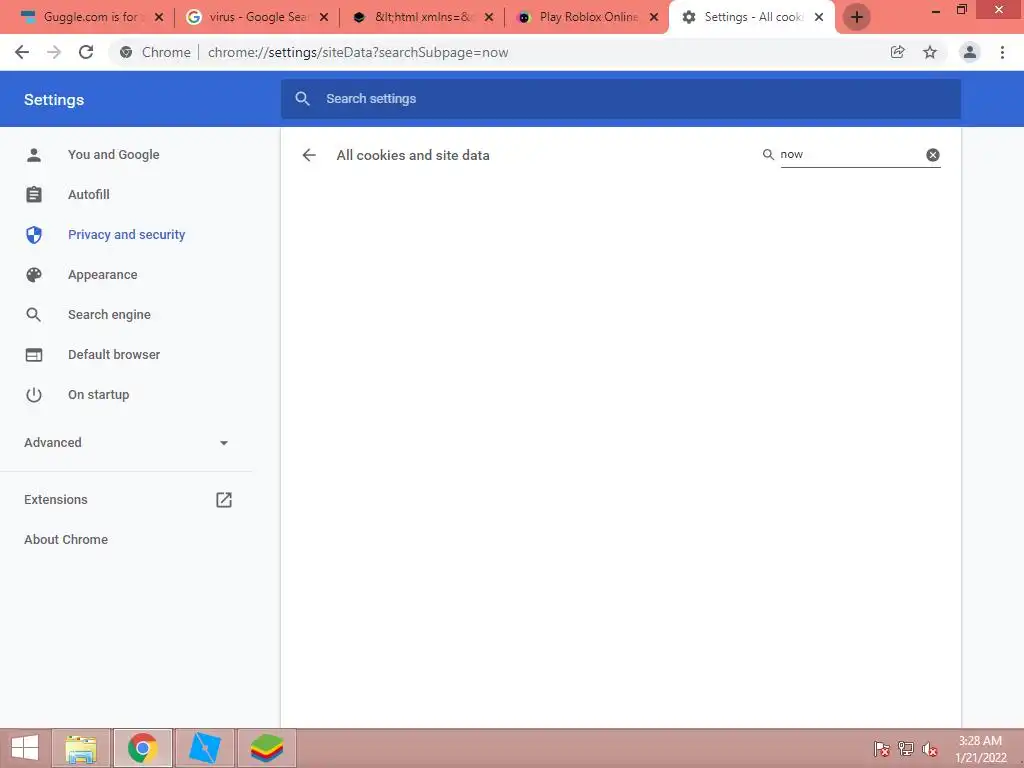Click the browser forward arrow

54,52
